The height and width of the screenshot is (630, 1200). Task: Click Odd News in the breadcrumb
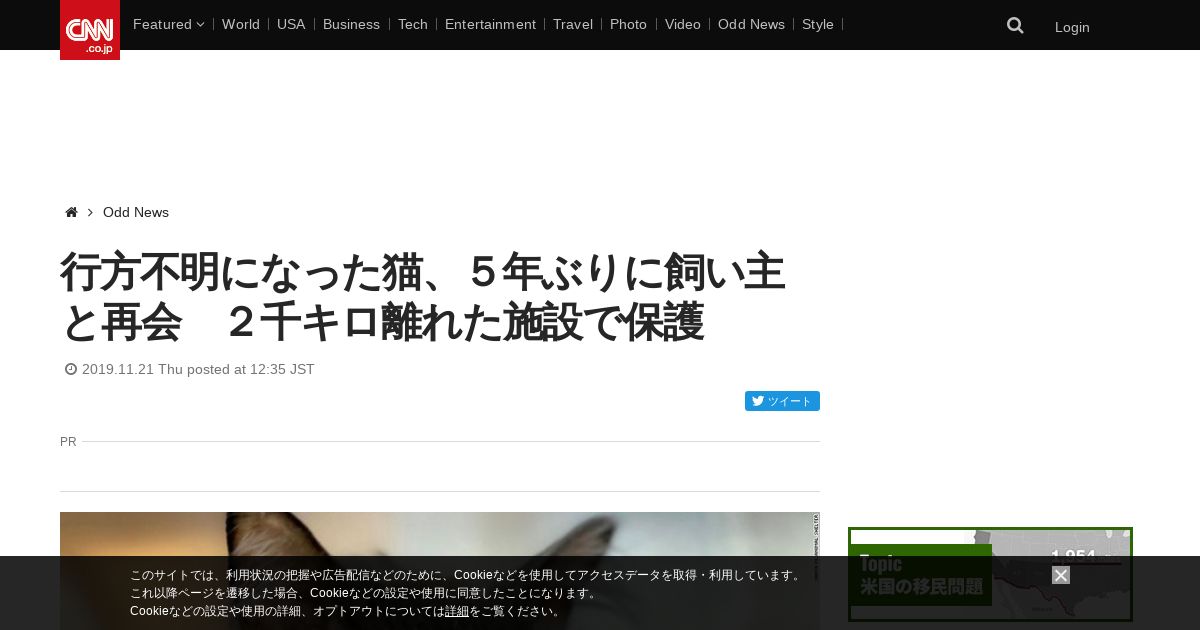click(x=136, y=212)
